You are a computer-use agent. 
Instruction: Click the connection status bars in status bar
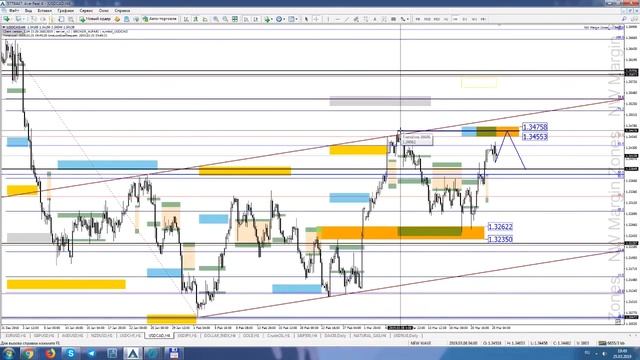[602, 343]
